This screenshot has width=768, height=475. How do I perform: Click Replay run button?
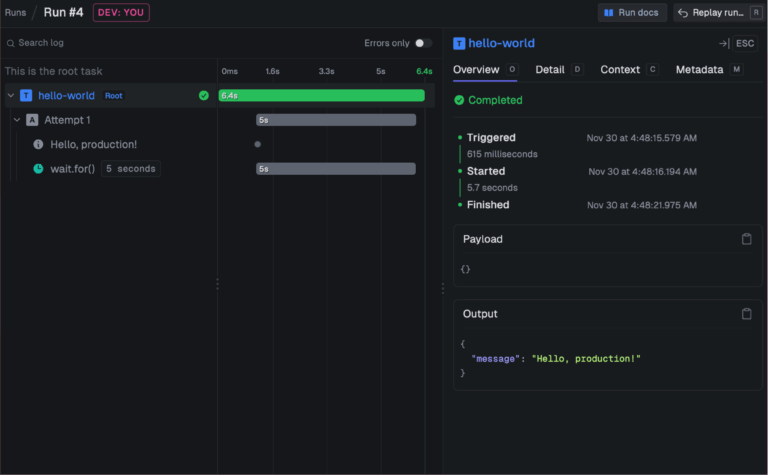pyautogui.click(x=718, y=13)
